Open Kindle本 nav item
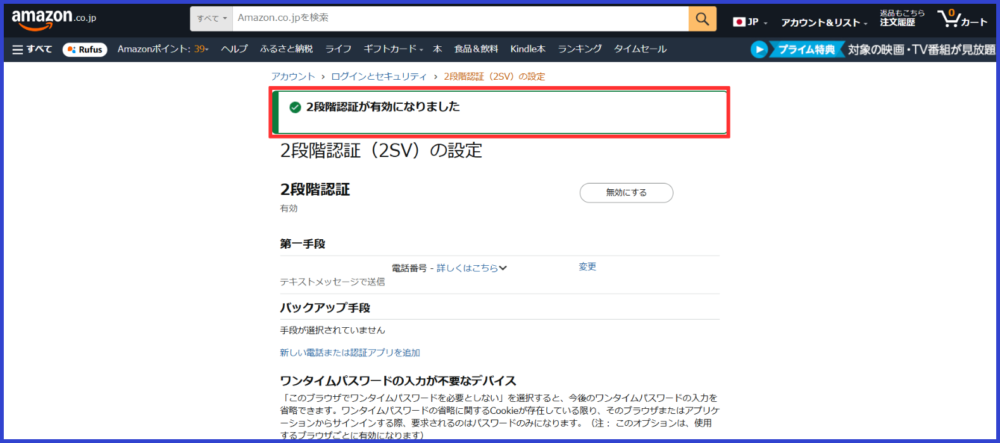The width and height of the screenshot is (1000, 443). tap(528, 49)
